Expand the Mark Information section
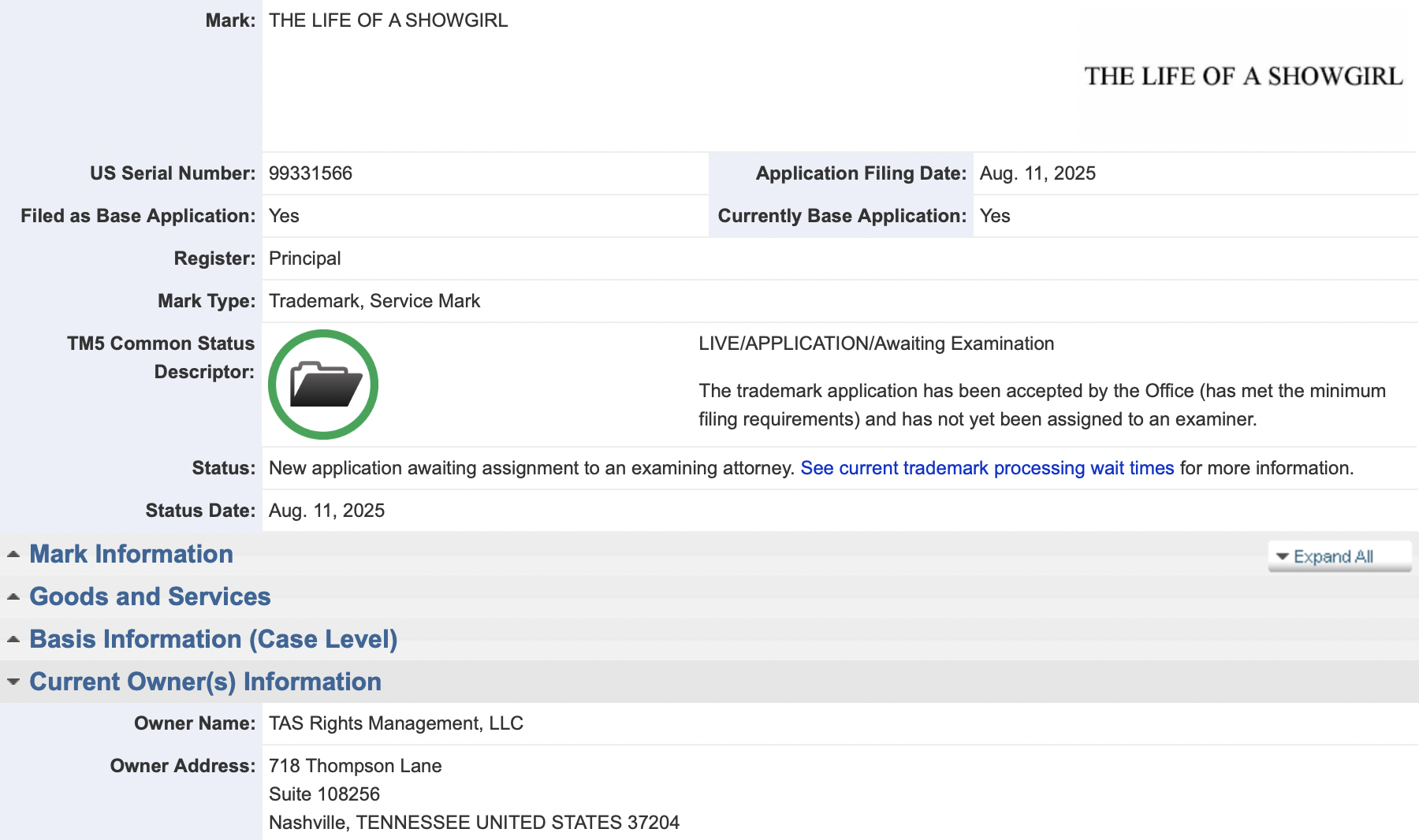The height and width of the screenshot is (840, 1419). 131,554
